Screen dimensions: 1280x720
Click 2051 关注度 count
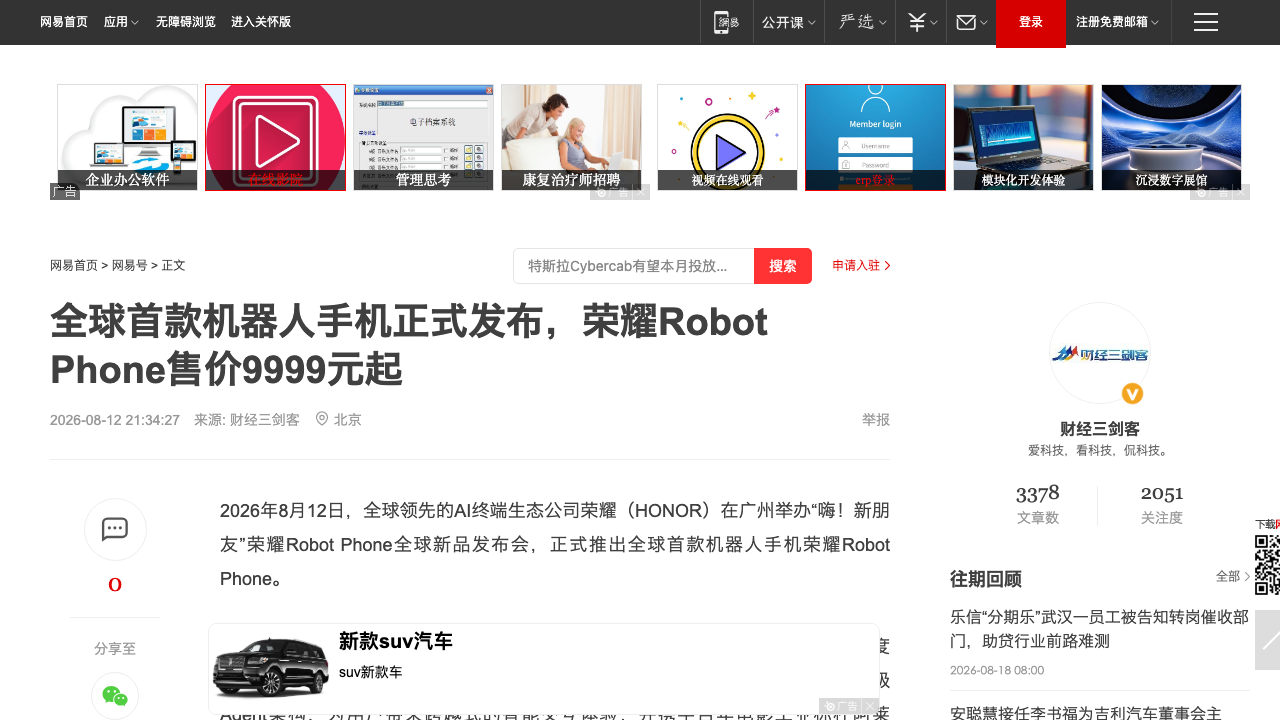point(1162,505)
